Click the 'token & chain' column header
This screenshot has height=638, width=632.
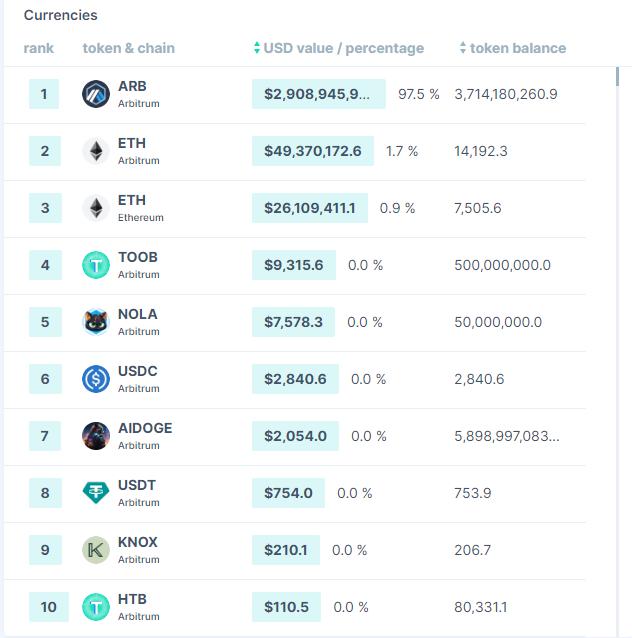[129, 48]
